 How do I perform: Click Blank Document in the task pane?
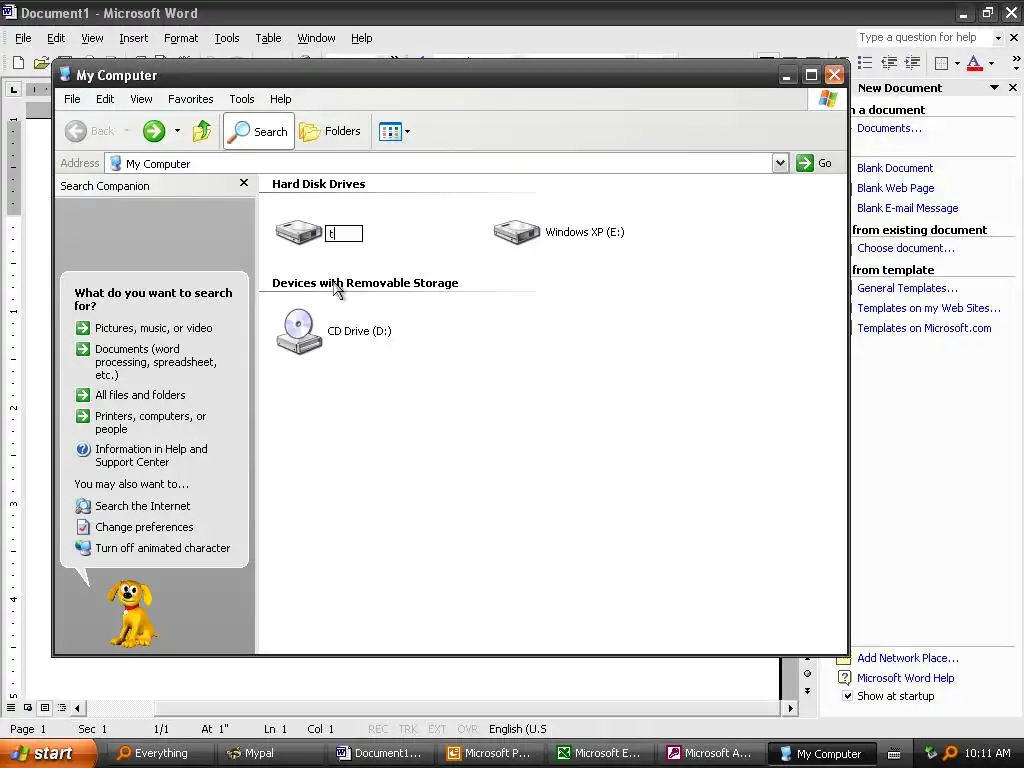[x=895, y=168]
